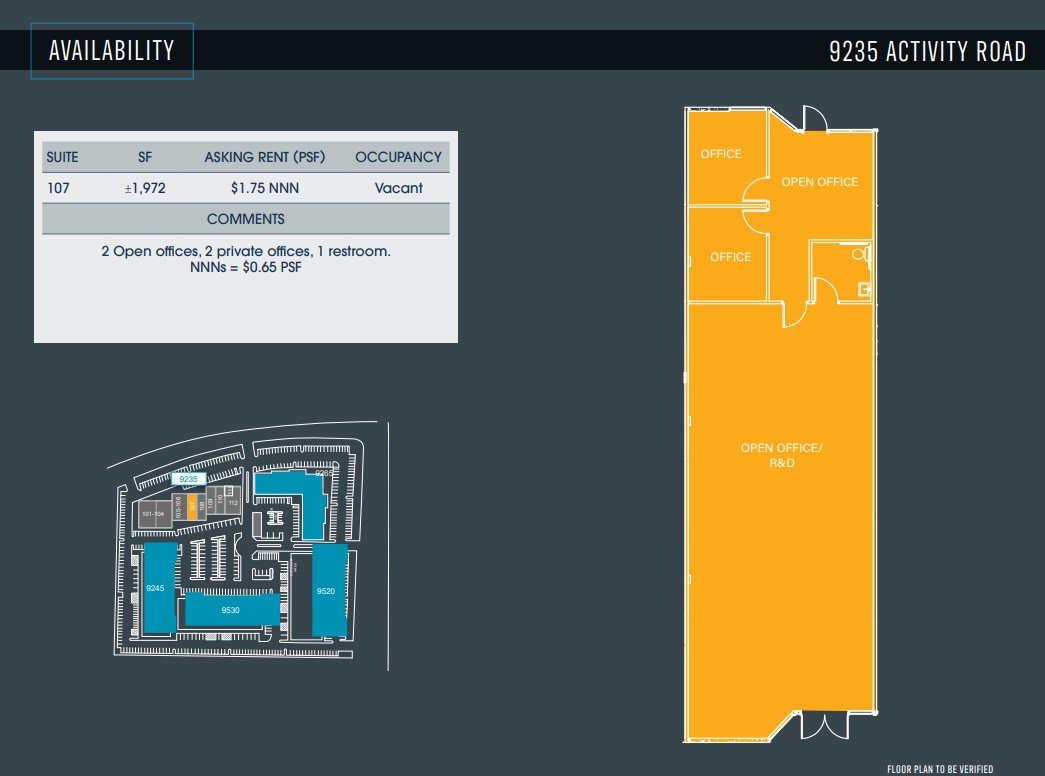Select the 105-106 suite block
The image size is (1045, 776).
coord(179,507)
